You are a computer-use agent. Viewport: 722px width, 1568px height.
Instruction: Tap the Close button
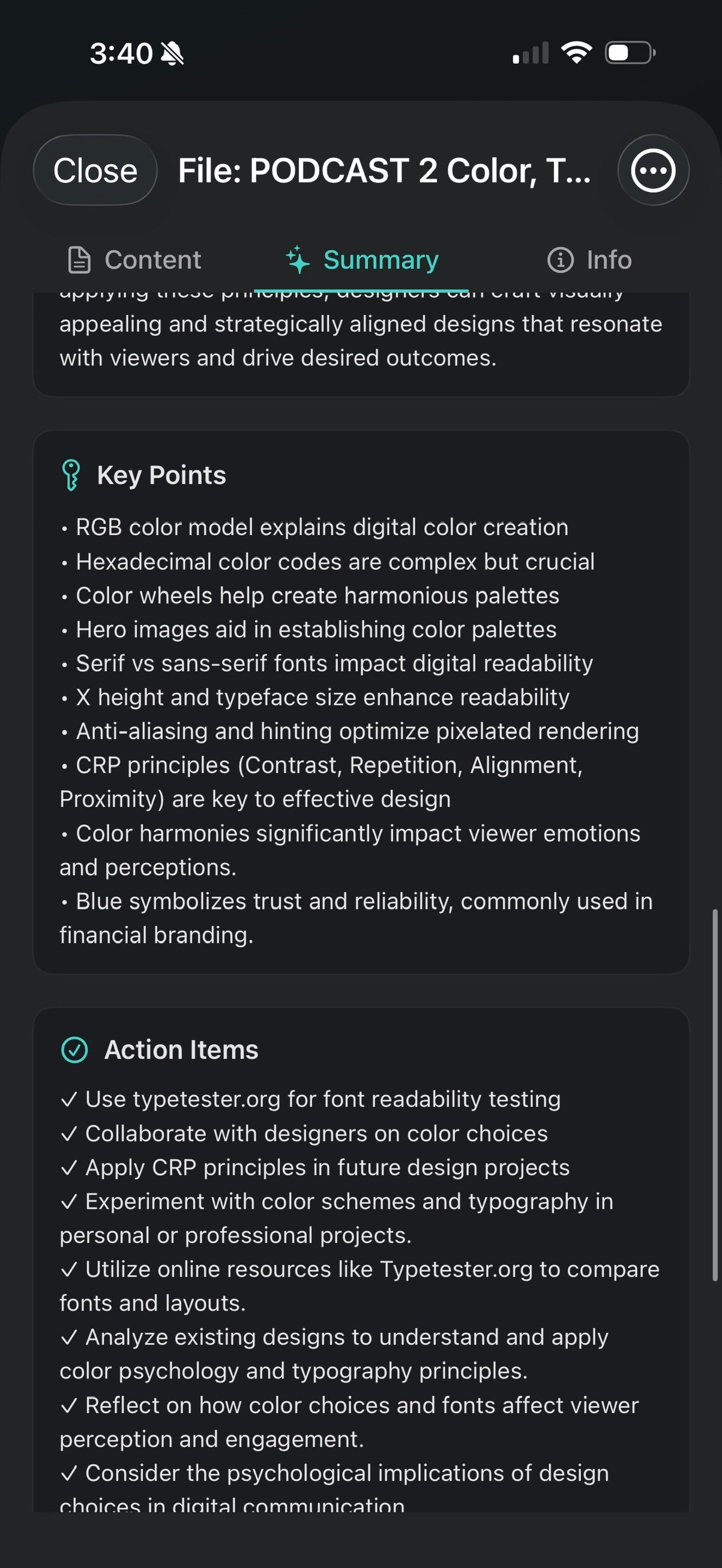[x=95, y=171]
